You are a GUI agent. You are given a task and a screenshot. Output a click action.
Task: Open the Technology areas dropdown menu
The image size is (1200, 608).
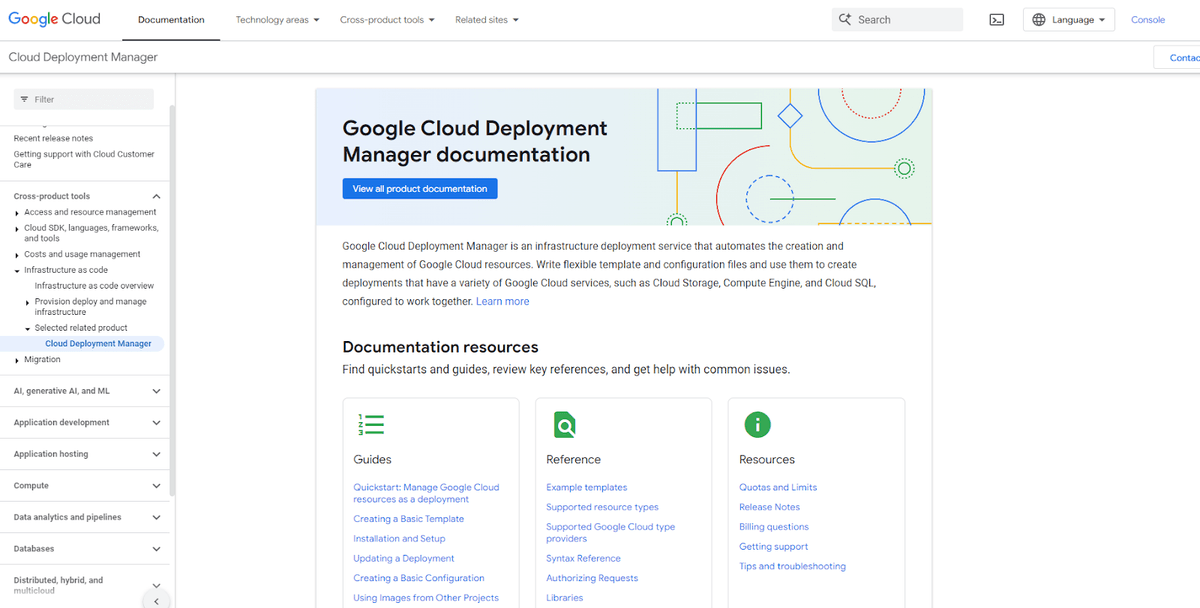point(277,20)
